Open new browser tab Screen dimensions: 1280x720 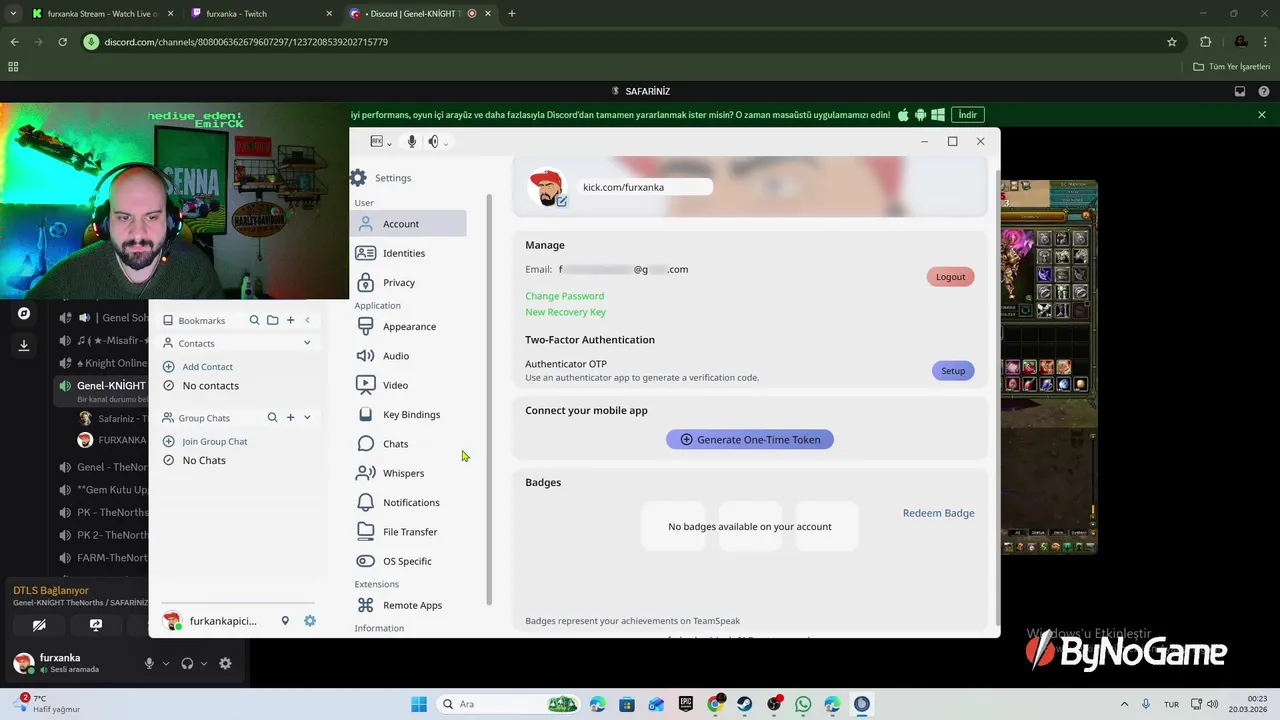pos(512,14)
